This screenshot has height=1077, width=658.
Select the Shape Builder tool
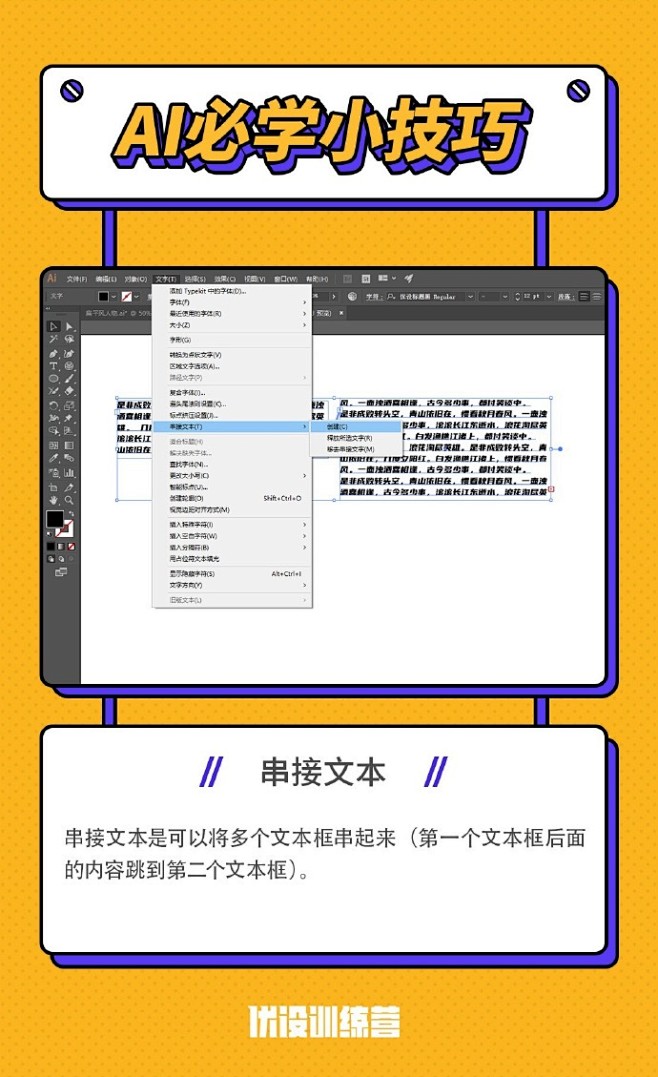click(54, 431)
